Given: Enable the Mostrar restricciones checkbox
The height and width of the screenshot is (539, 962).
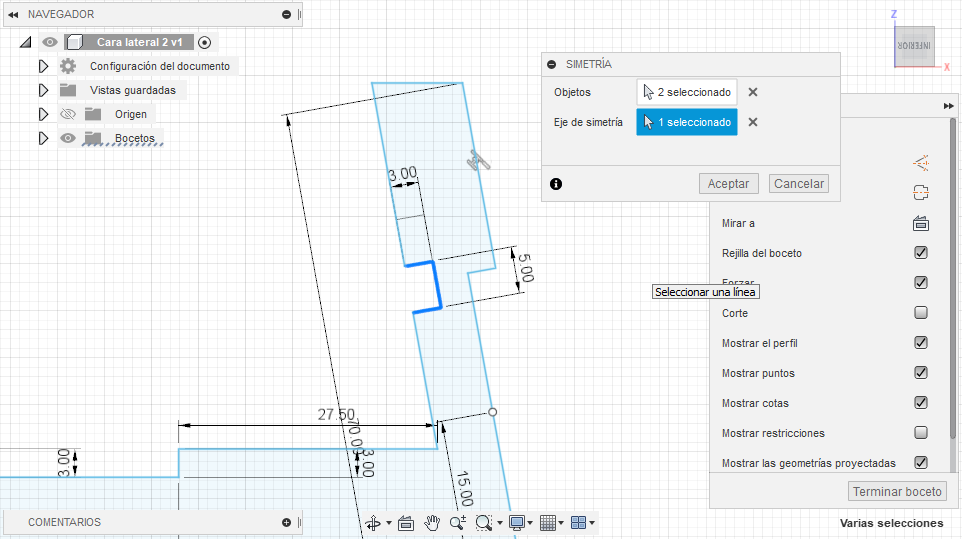Looking at the screenshot, I should click(x=921, y=433).
